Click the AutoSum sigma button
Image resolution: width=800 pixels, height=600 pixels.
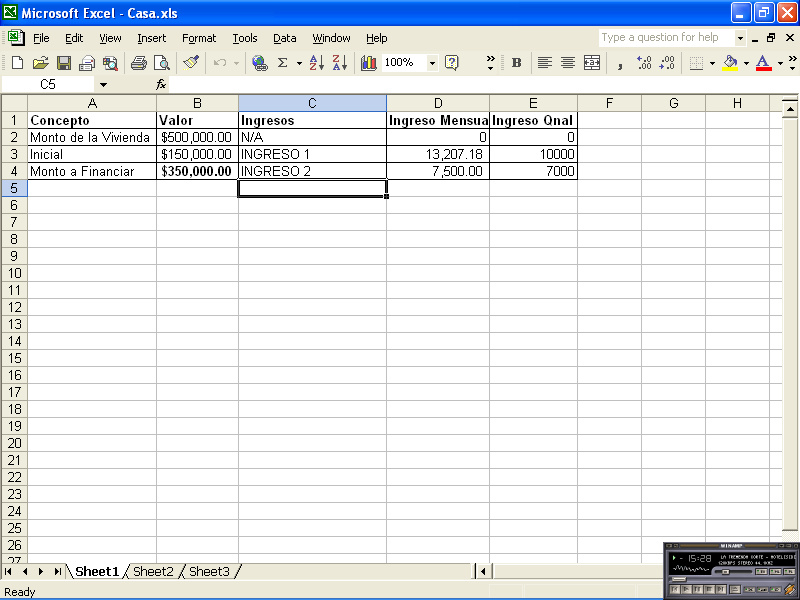pos(282,63)
